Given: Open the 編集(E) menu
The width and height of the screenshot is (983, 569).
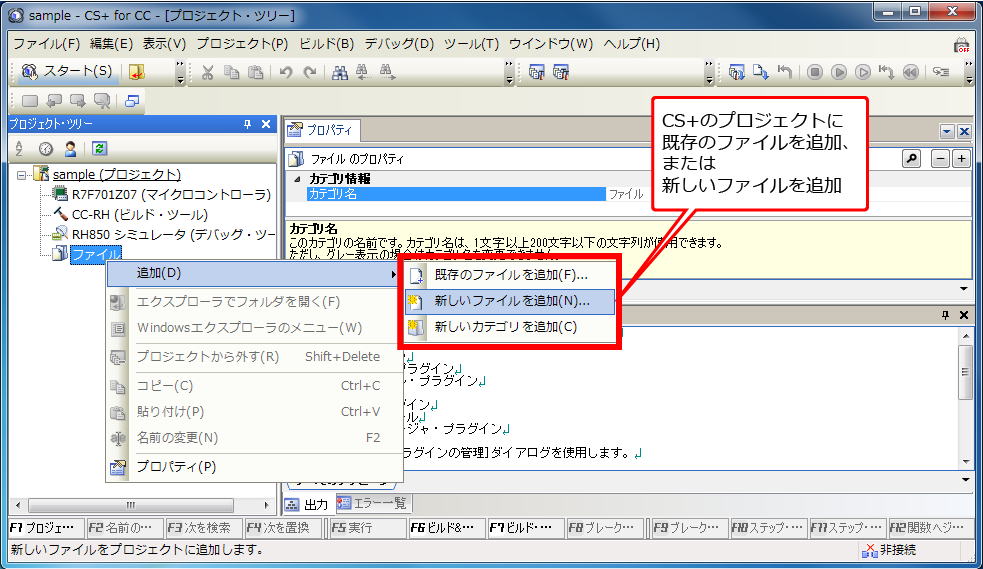Looking at the screenshot, I should (111, 43).
